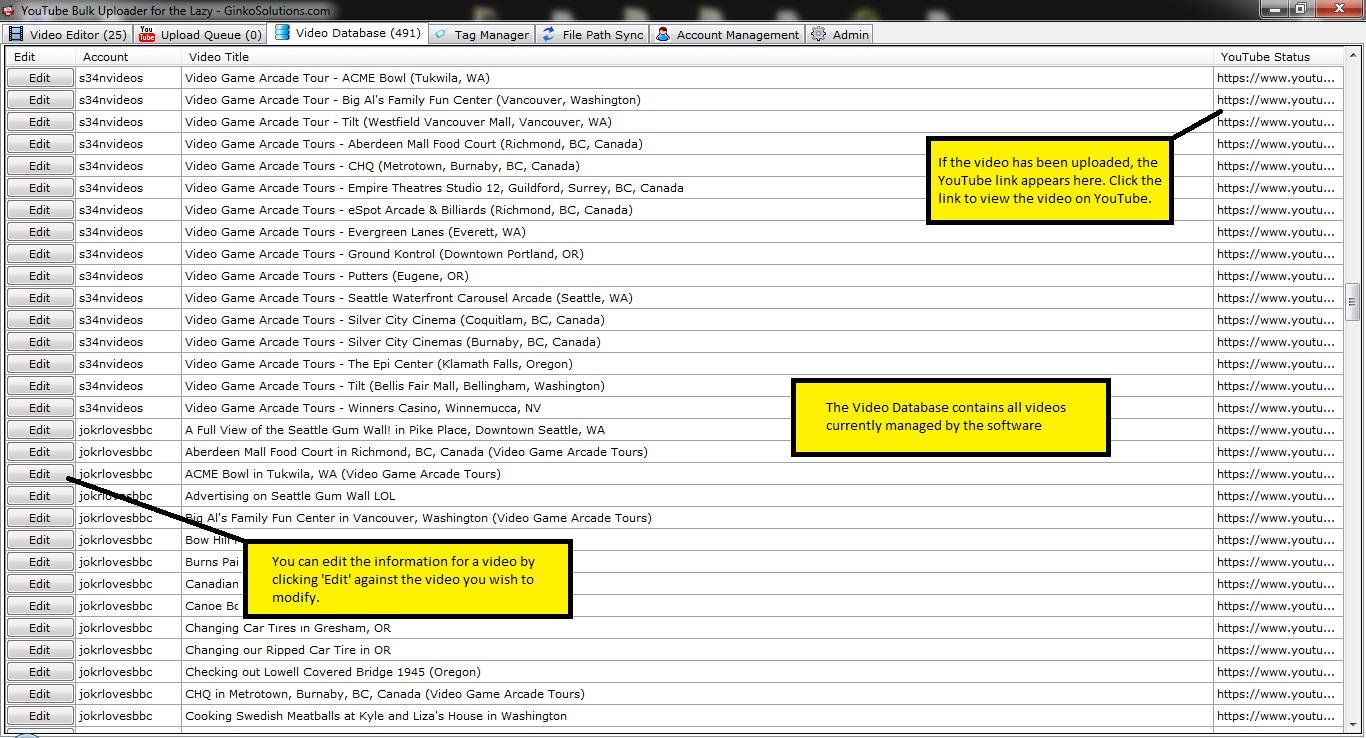The width and height of the screenshot is (1366, 738).
Task: Edit Advertising on Seattle Gum Wall LOL video
Action: coord(40,496)
